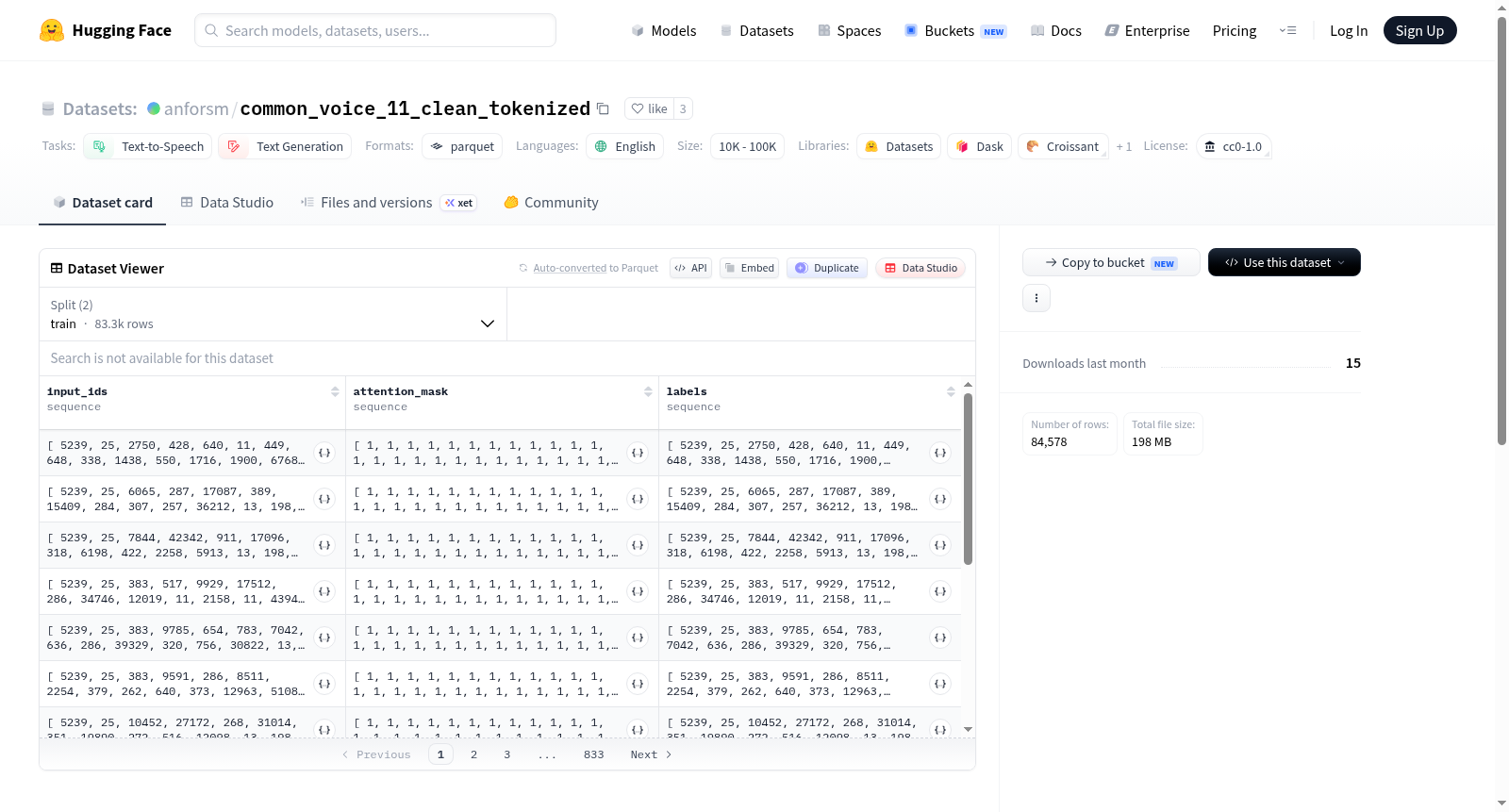Go to Spaces in top navigation
Image resolution: width=1509 pixels, height=812 pixels.
849,30
